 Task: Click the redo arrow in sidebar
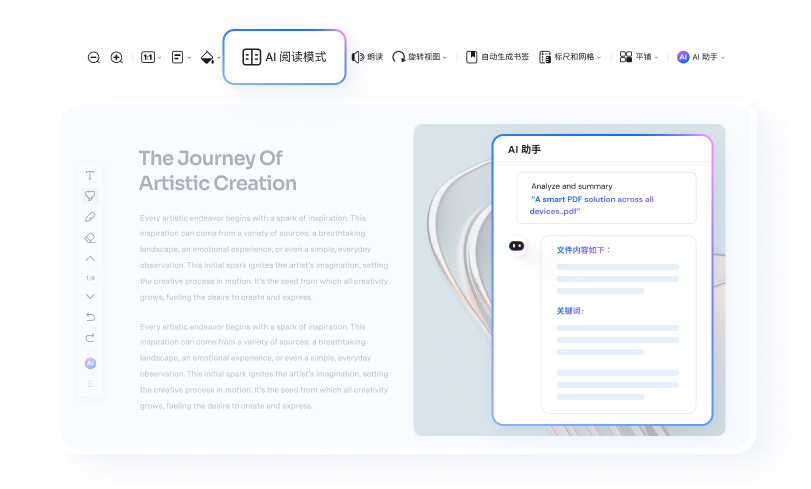coord(90,338)
